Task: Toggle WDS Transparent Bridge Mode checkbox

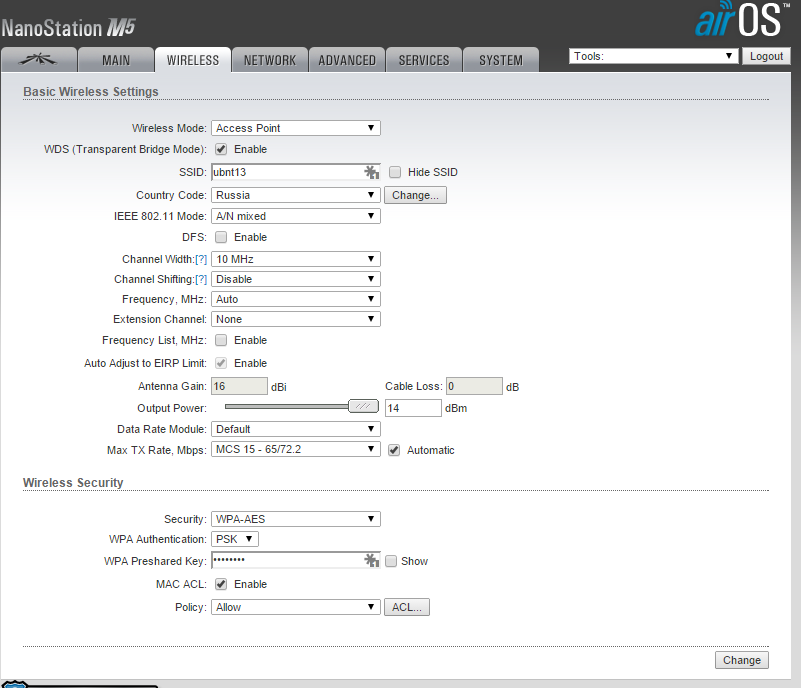Action: pos(221,149)
